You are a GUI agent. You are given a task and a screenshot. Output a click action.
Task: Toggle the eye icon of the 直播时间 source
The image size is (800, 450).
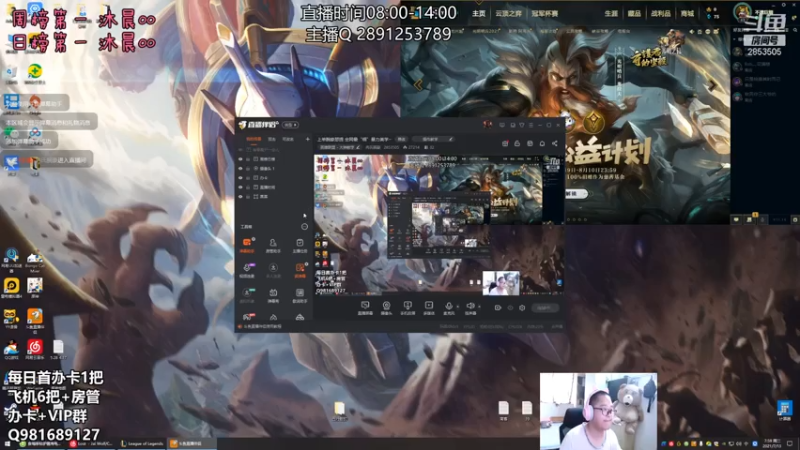tap(241, 187)
